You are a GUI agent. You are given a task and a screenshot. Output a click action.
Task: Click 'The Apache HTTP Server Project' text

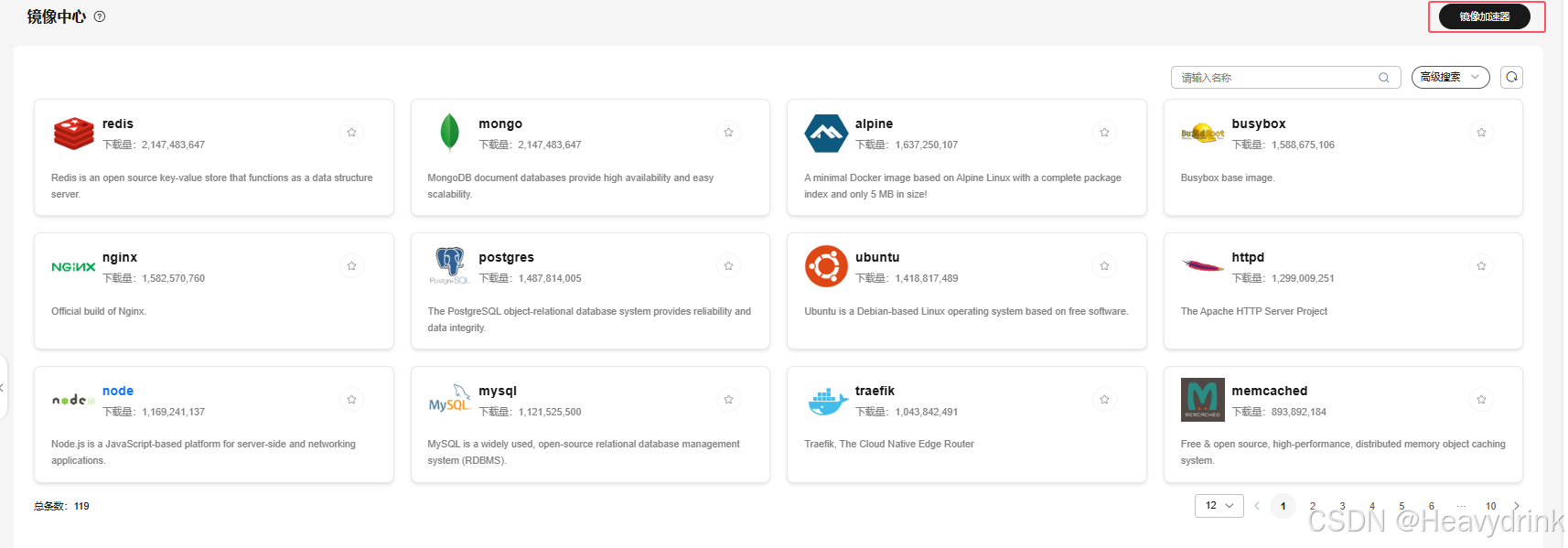tap(1254, 311)
